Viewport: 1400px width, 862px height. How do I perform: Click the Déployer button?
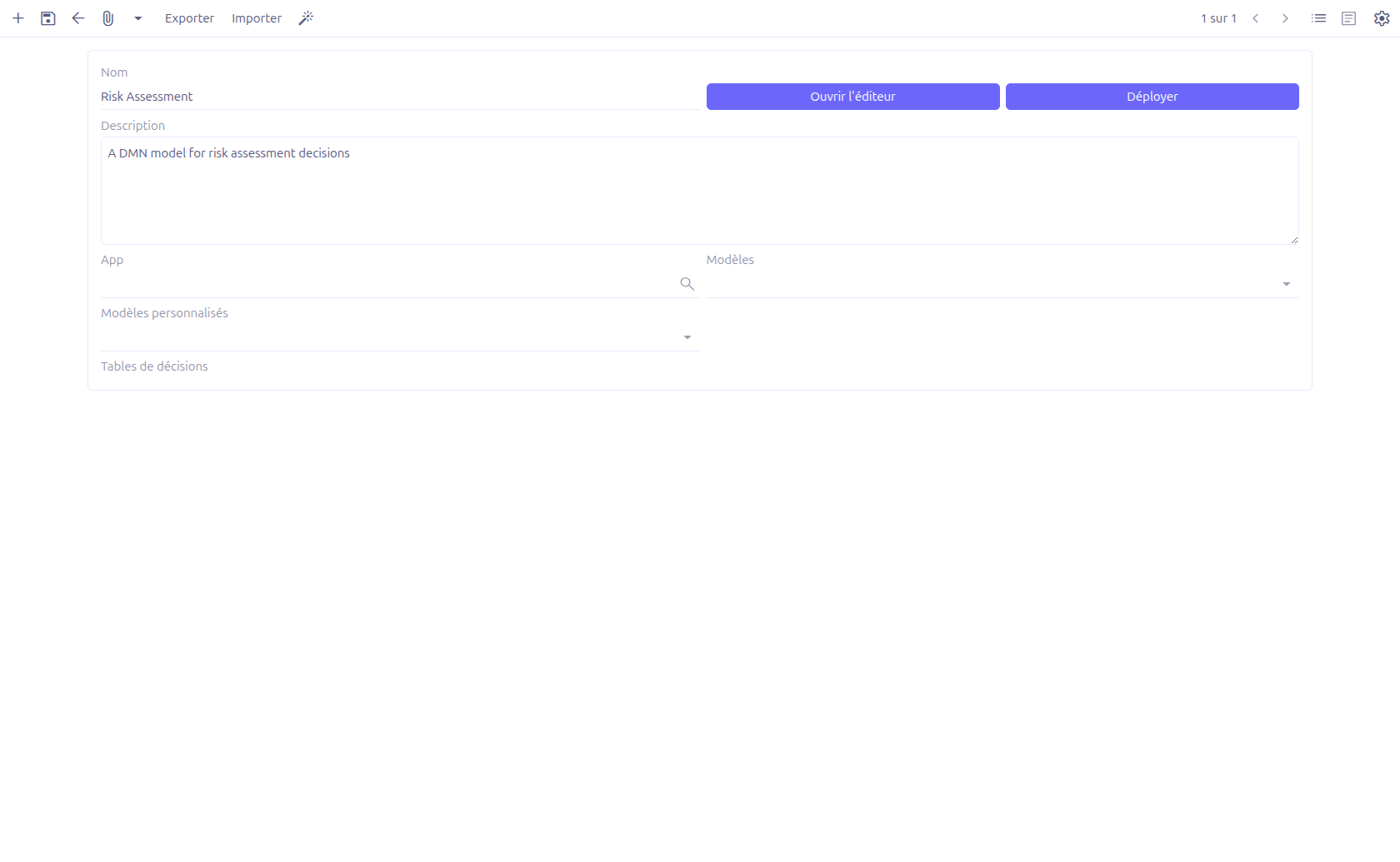pyautogui.click(x=1152, y=96)
